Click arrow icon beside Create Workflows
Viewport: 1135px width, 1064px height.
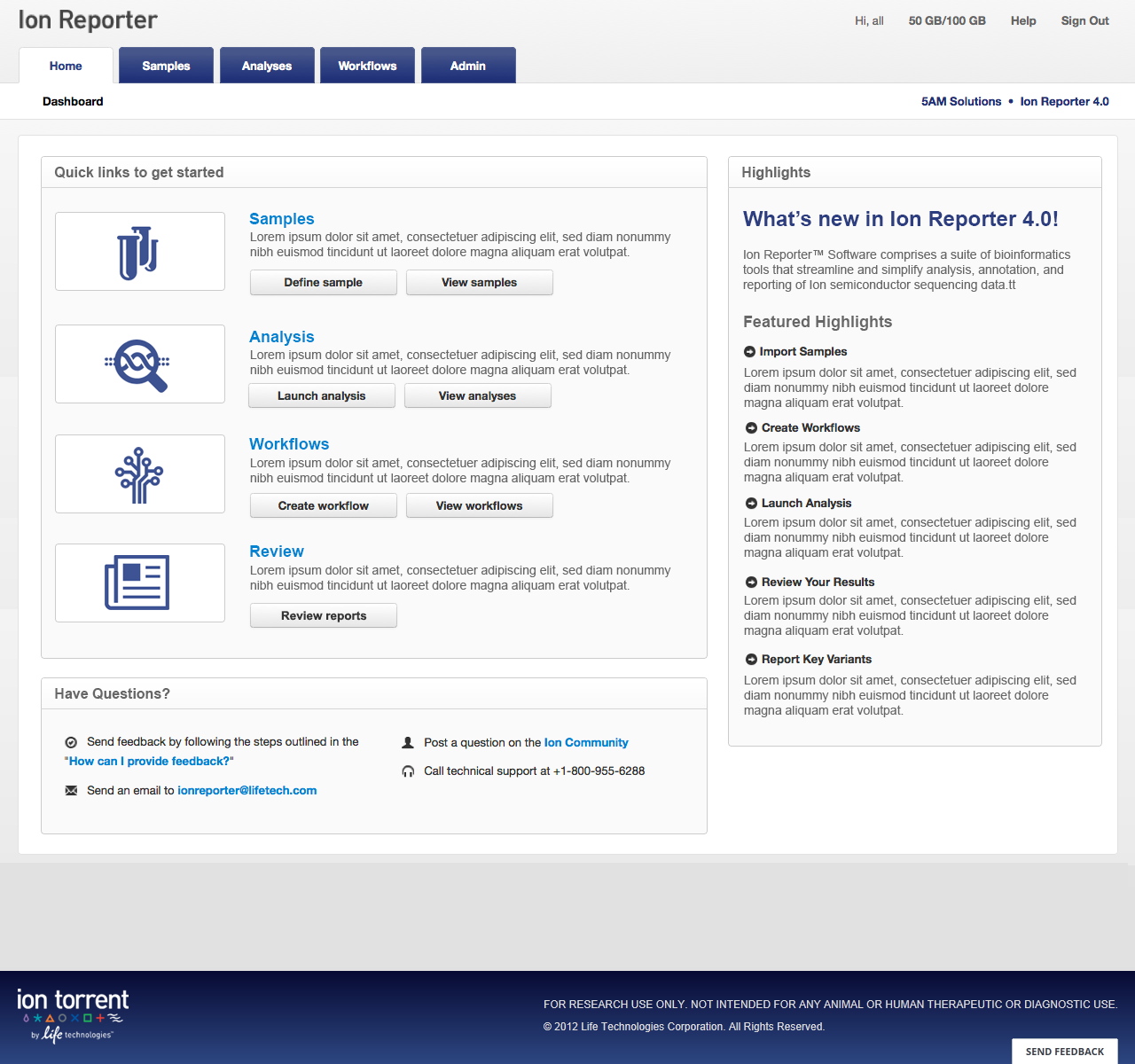[x=751, y=428]
